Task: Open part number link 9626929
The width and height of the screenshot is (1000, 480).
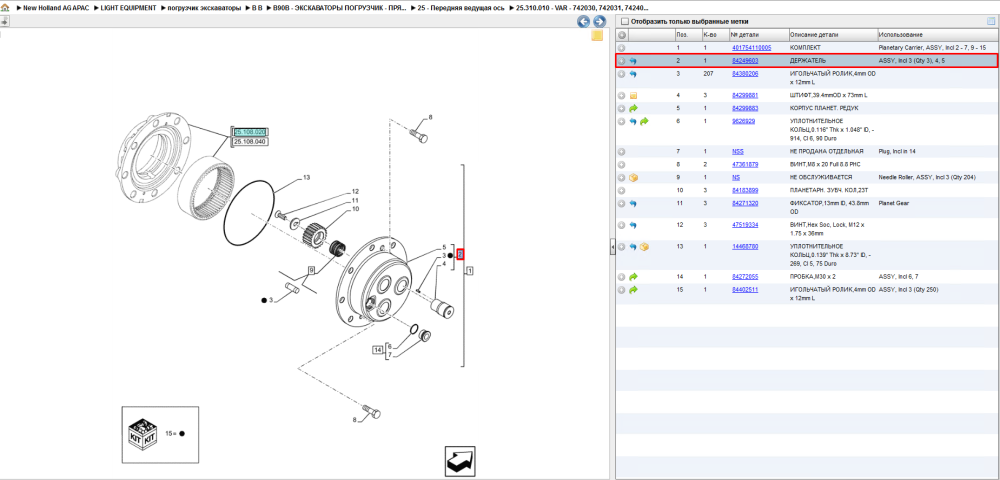Action: (x=743, y=121)
